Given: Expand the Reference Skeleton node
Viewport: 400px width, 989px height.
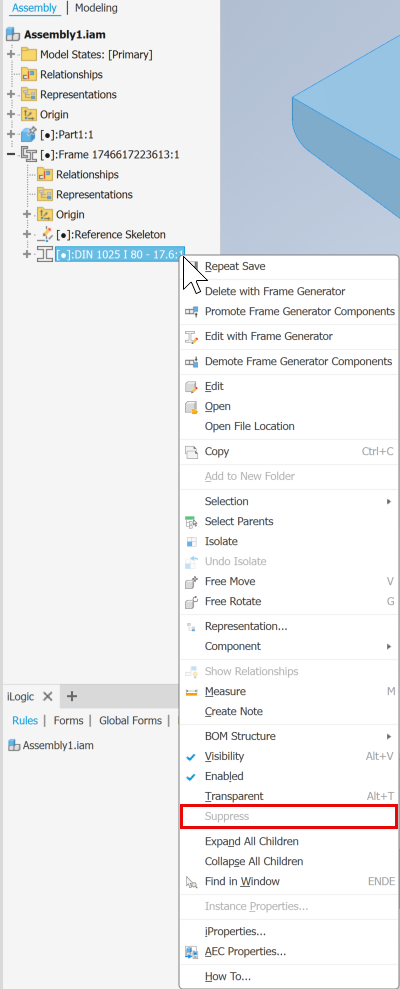Looking at the screenshot, I should (26, 235).
